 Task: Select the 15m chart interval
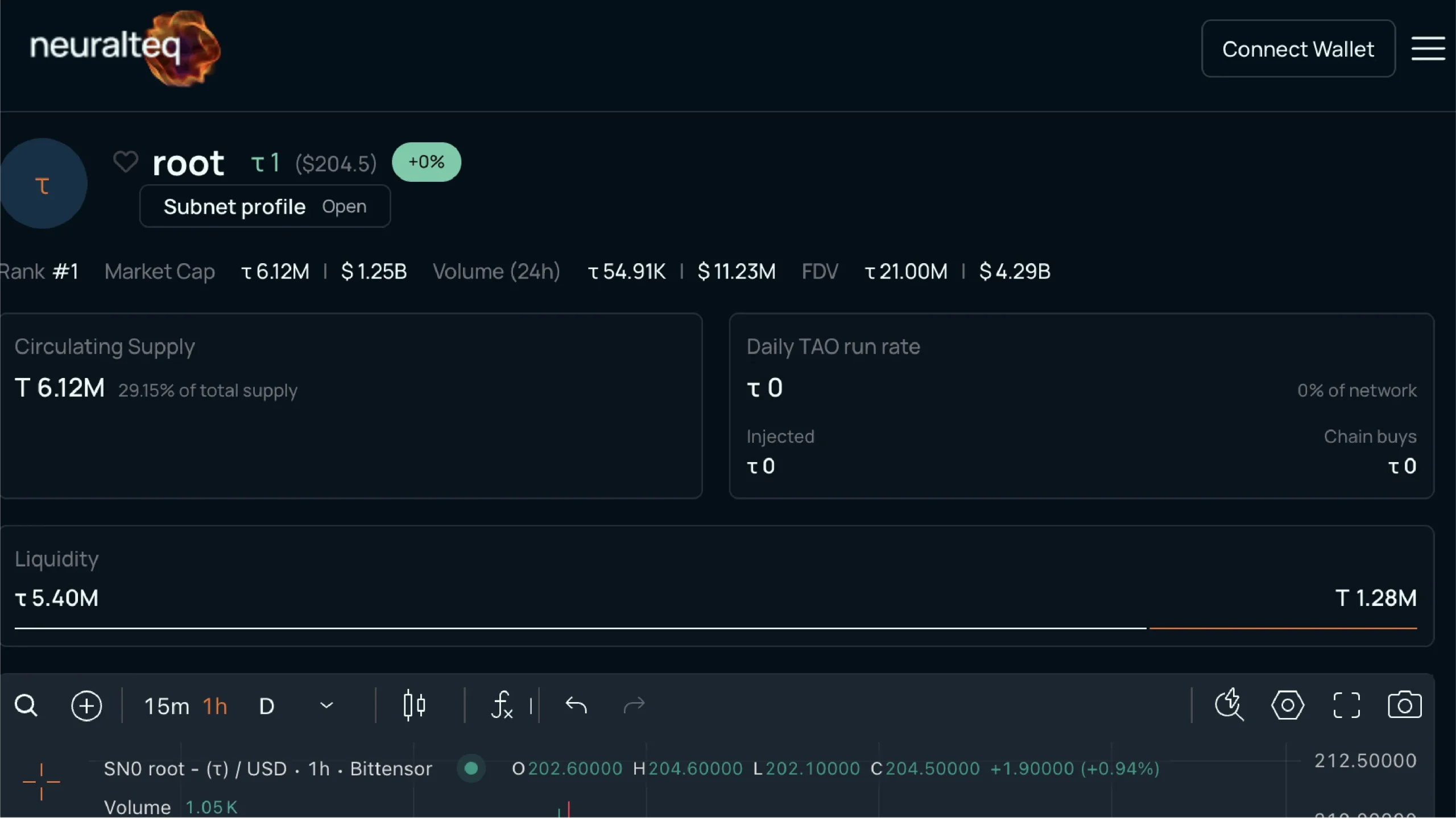(166, 706)
